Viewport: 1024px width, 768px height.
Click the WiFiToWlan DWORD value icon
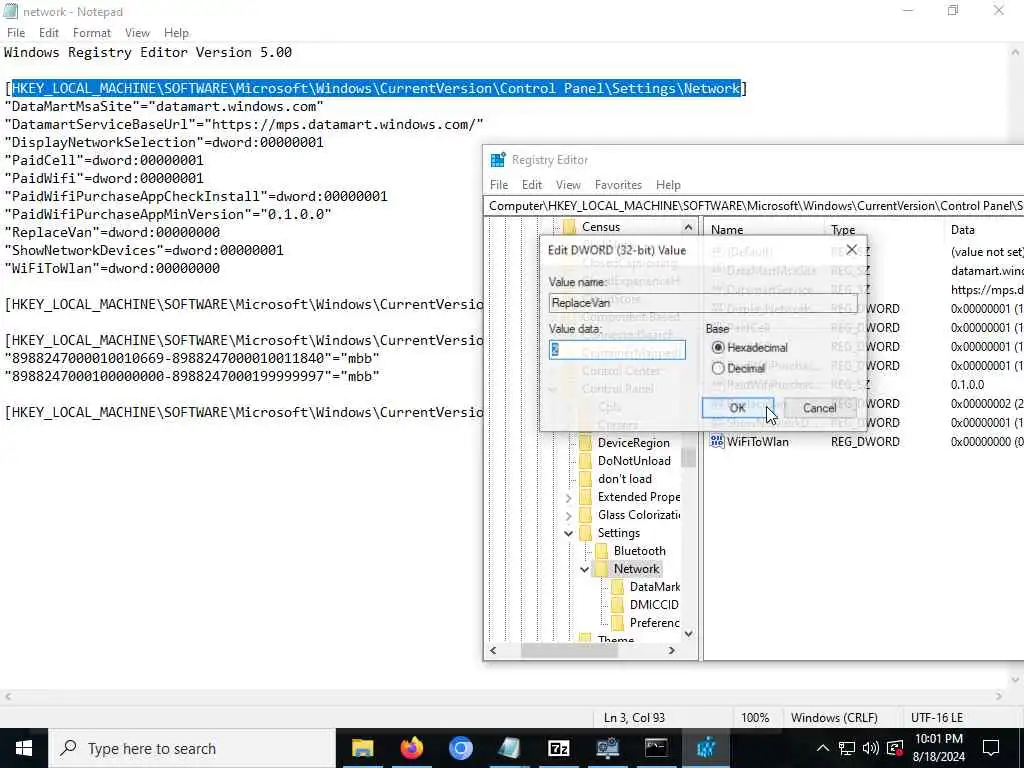click(x=717, y=441)
